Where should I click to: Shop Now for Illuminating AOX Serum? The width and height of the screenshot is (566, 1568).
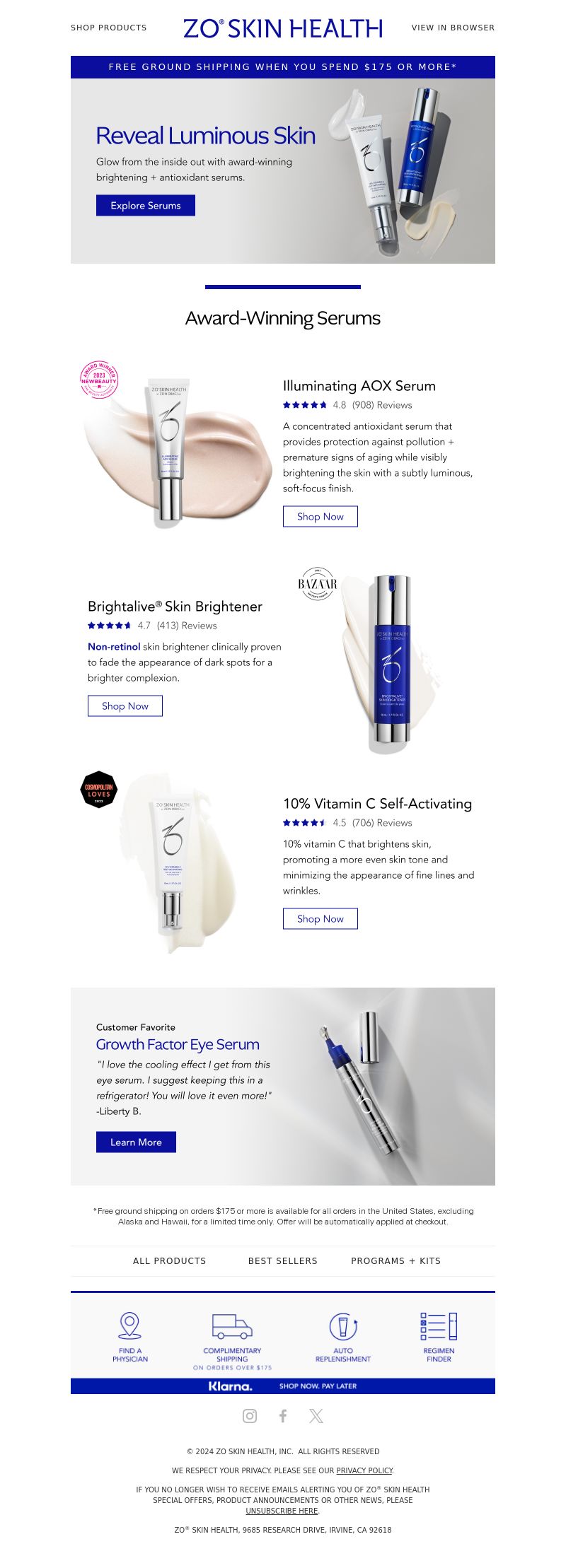(x=320, y=516)
